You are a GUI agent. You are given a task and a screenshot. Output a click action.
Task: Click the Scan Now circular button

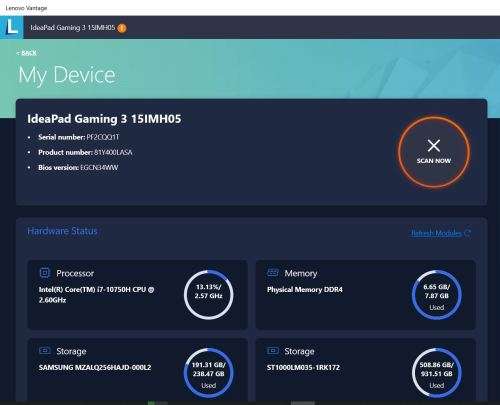pyautogui.click(x=434, y=152)
